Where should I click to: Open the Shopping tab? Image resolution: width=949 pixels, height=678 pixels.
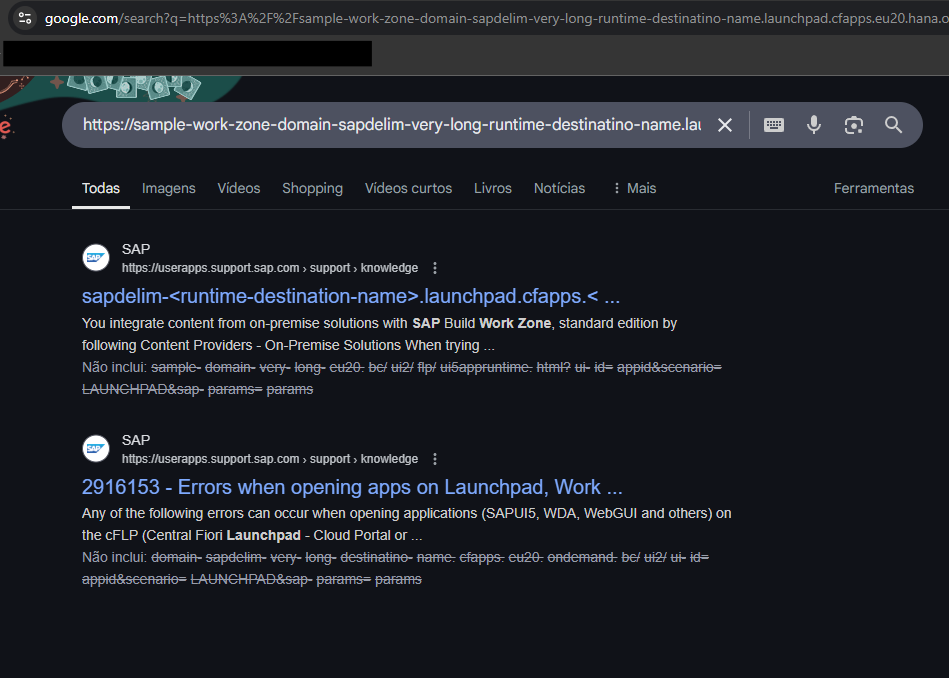pyautogui.click(x=312, y=188)
